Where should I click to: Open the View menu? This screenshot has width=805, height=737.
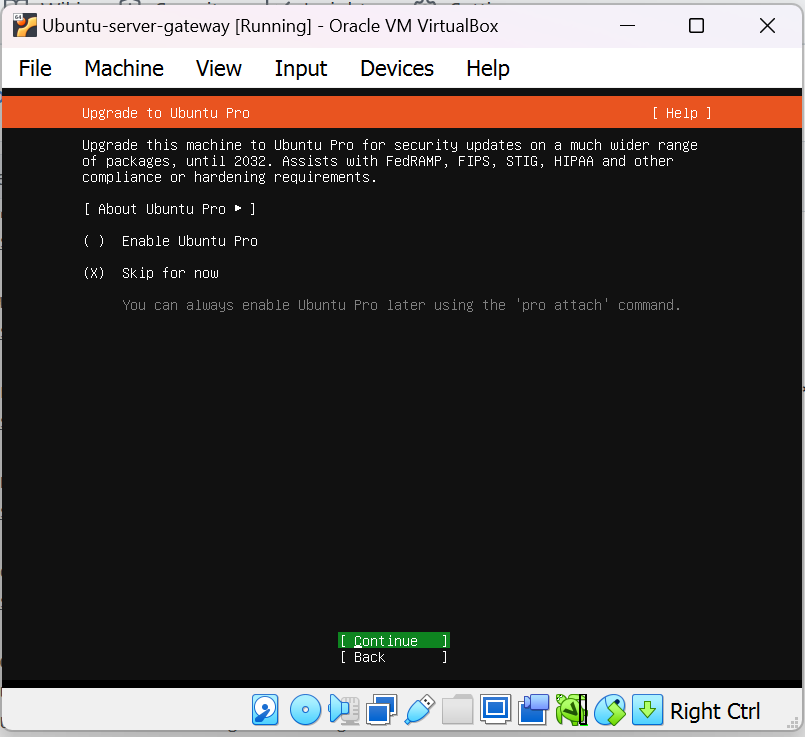(219, 68)
